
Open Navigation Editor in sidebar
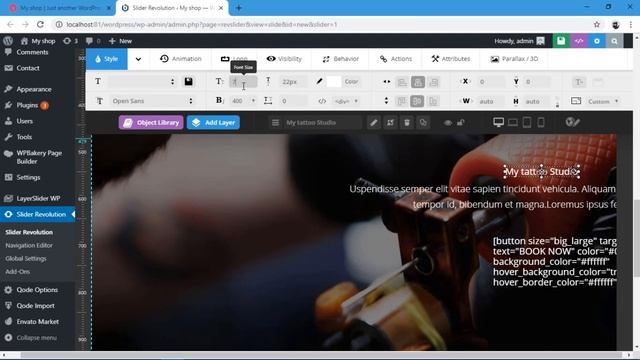pos(29,246)
